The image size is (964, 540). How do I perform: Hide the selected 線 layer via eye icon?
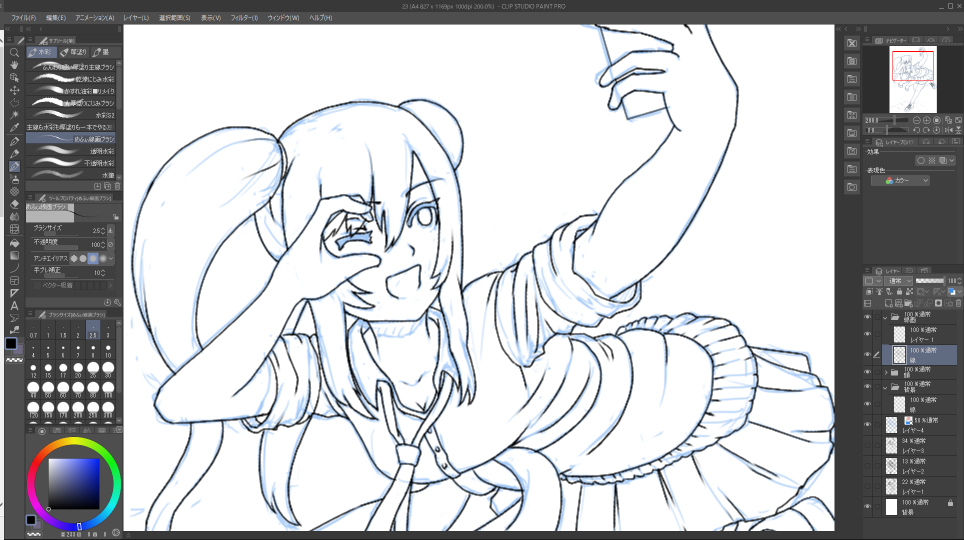(867, 354)
